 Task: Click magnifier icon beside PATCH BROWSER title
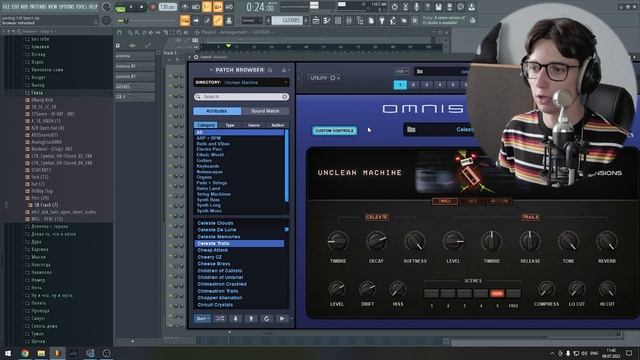tap(270, 70)
